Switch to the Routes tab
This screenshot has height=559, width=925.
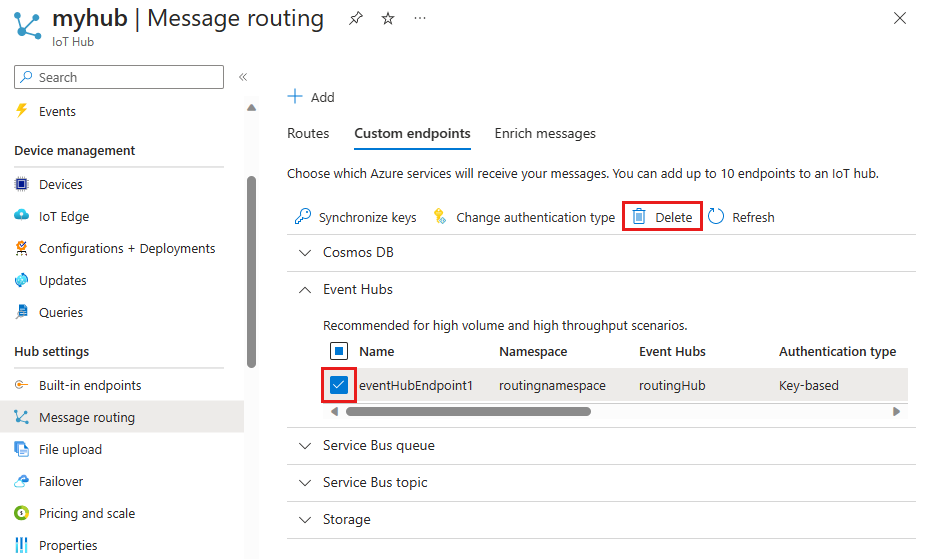pos(308,133)
